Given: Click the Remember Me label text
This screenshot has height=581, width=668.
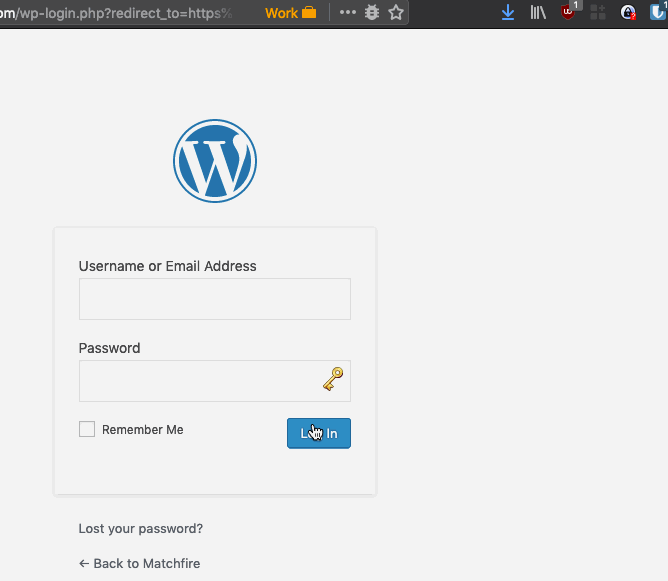Looking at the screenshot, I should click(x=143, y=430).
